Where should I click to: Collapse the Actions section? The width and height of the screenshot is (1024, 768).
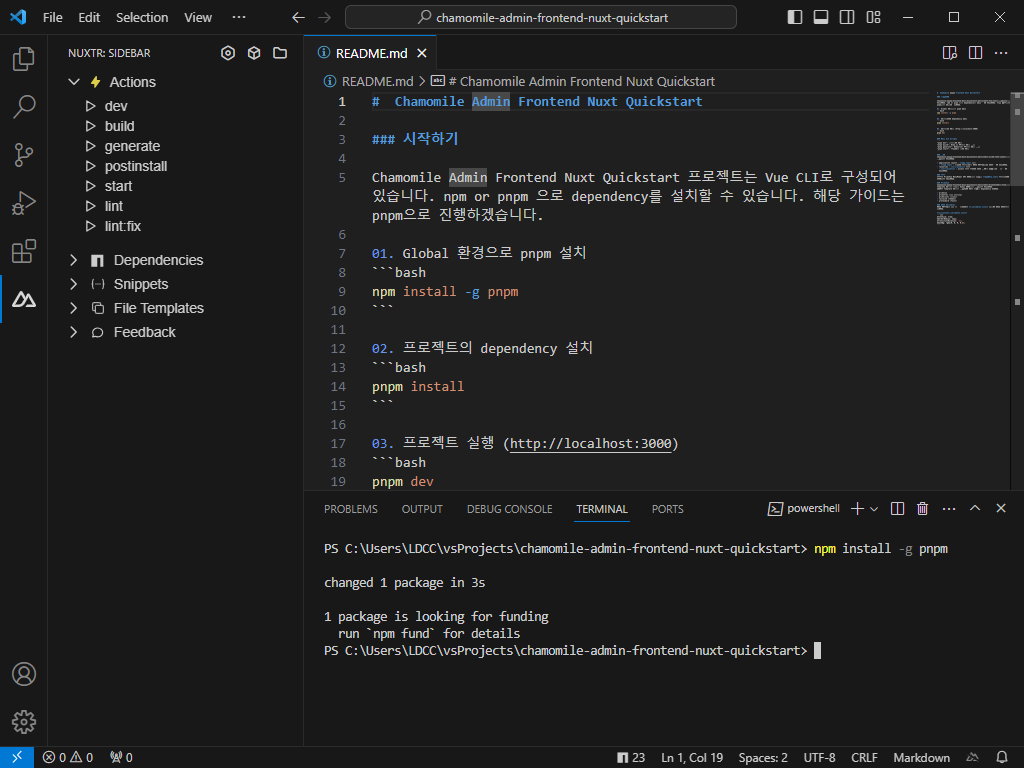point(74,82)
